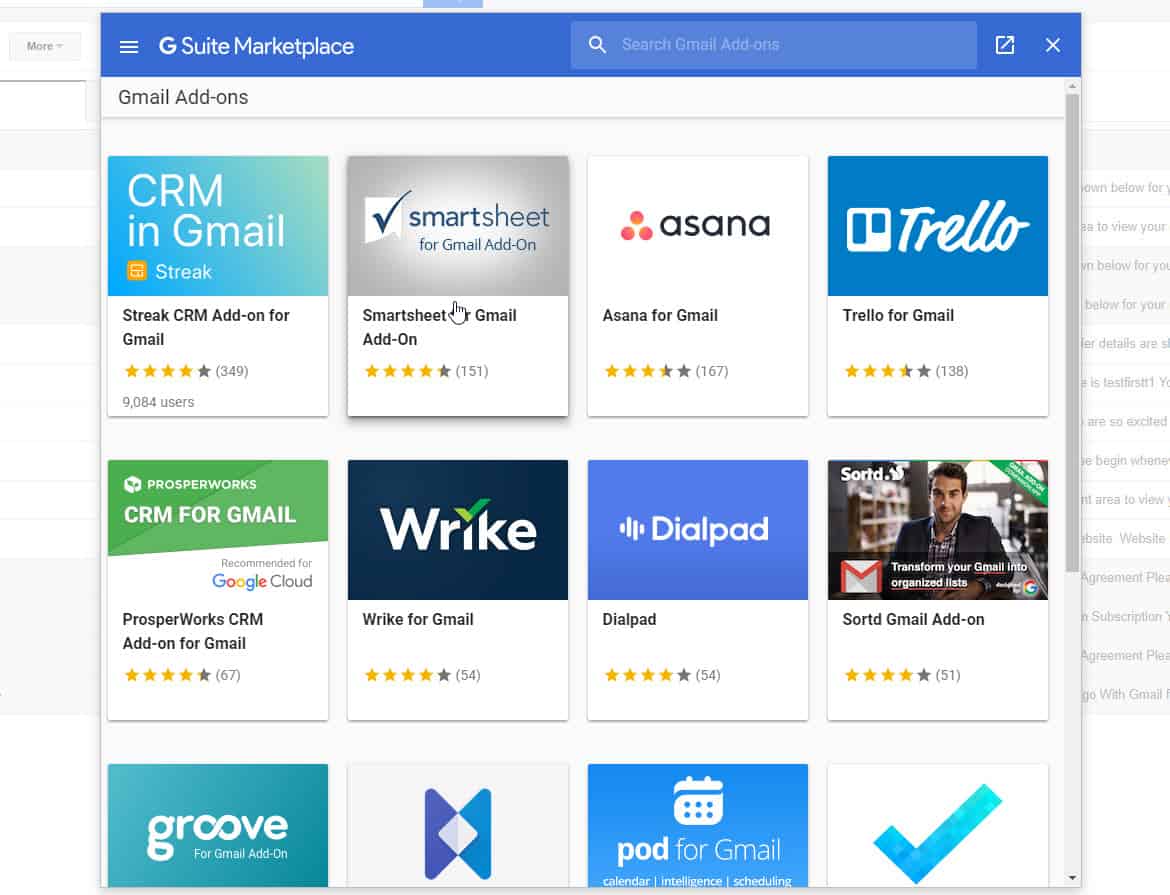The image size is (1170, 895).
Task: Open the Trello logo card image
Action: coord(938,226)
